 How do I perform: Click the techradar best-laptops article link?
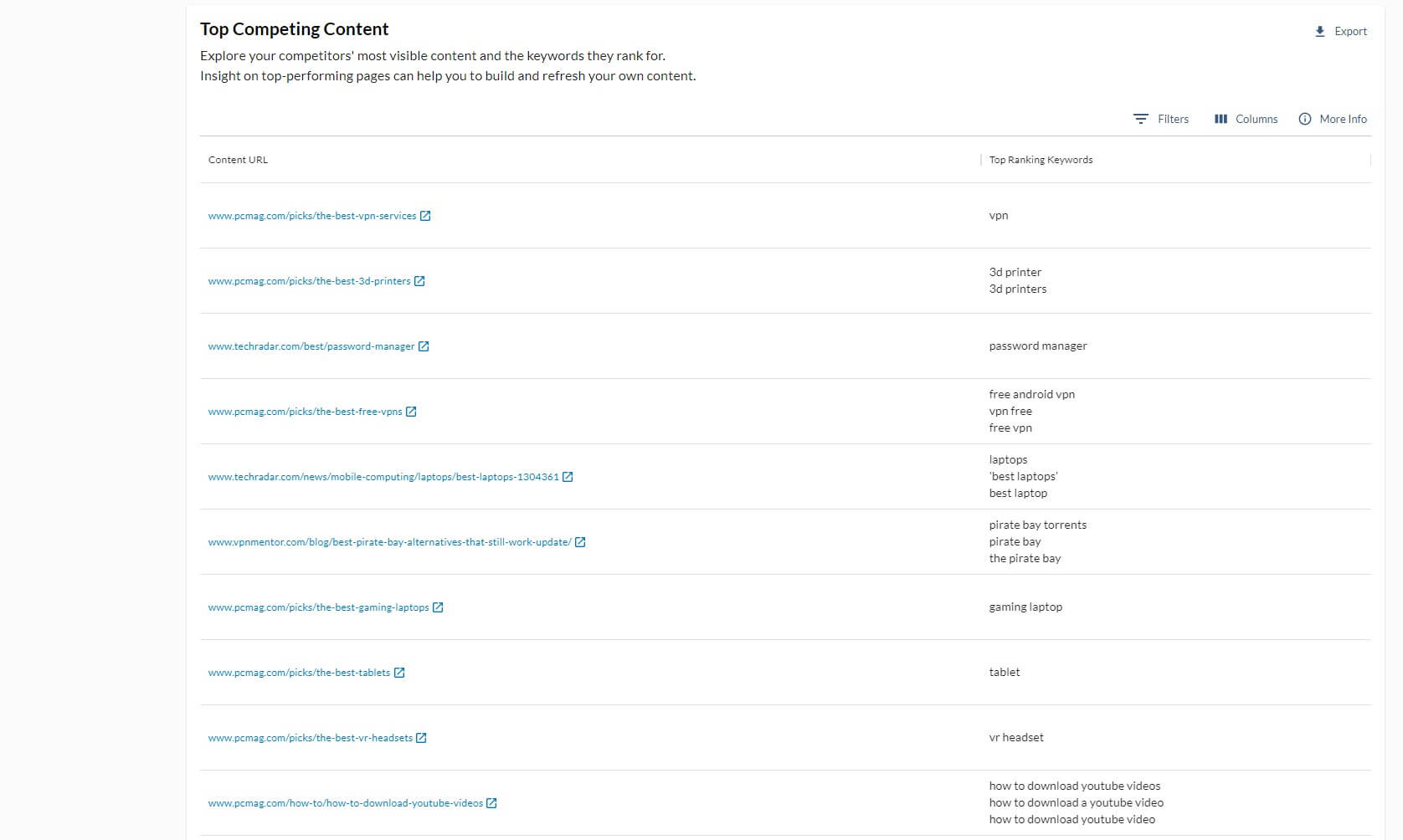tap(383, 476)
